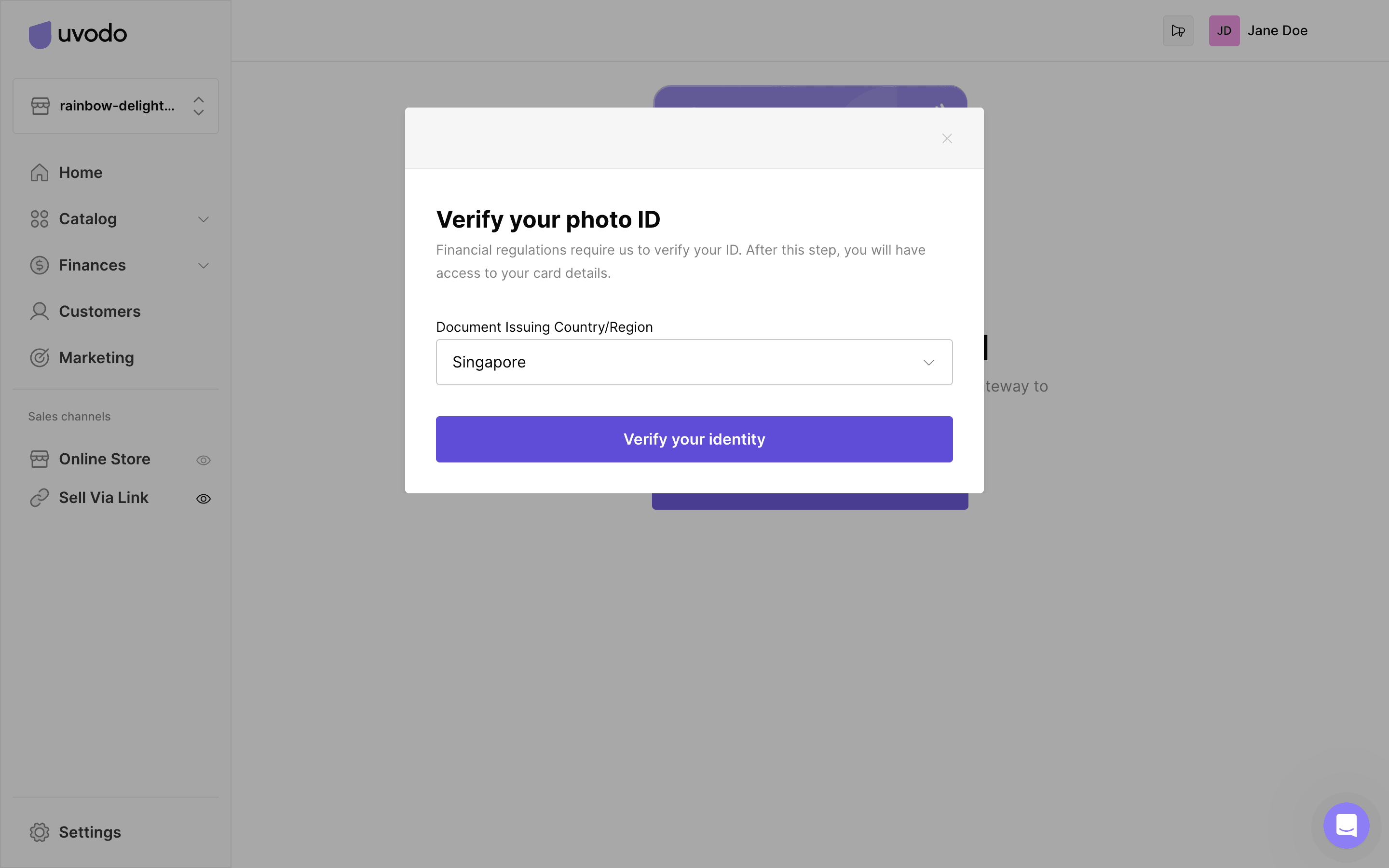Click the Home house icon
1389x868 pixels.
point(40,172)
